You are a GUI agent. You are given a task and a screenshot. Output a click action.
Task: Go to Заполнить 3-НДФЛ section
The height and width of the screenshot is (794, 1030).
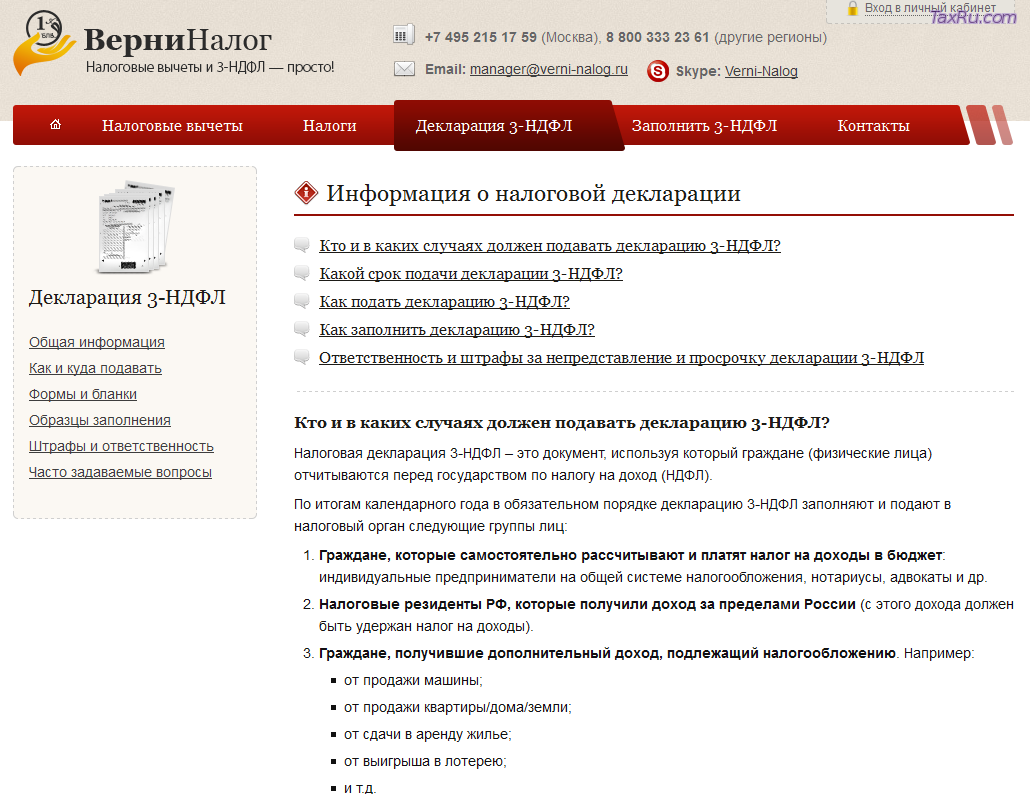click(704, 126)
